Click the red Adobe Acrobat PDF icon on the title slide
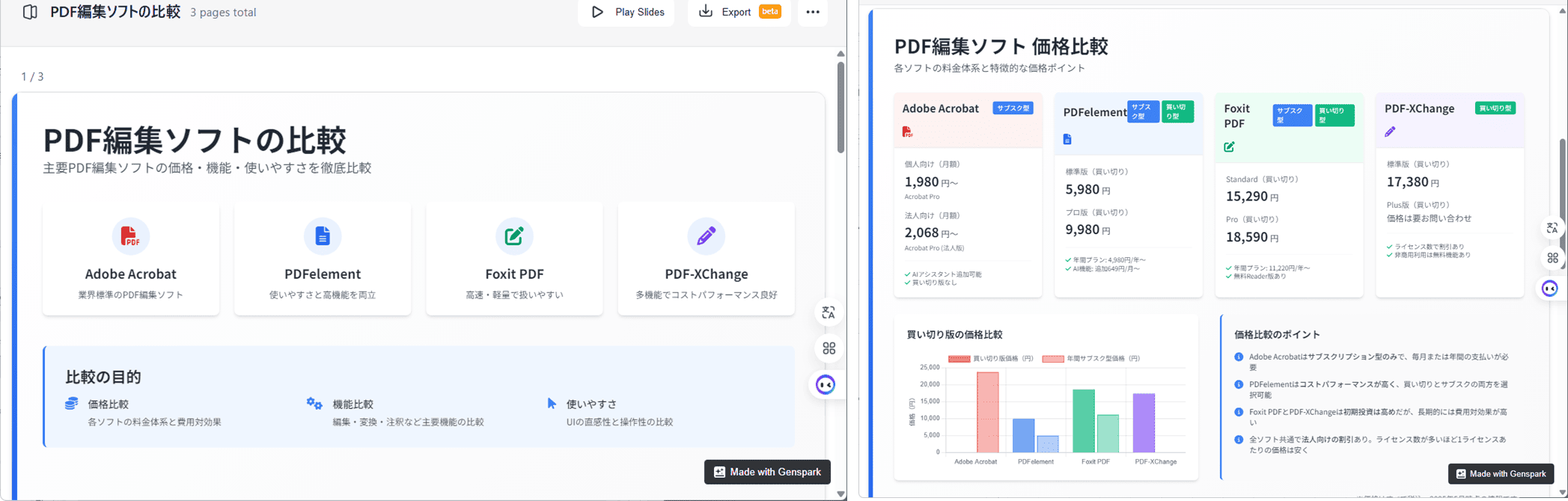The height and width of the screenshot is (501, 1568). coord(131,236)
